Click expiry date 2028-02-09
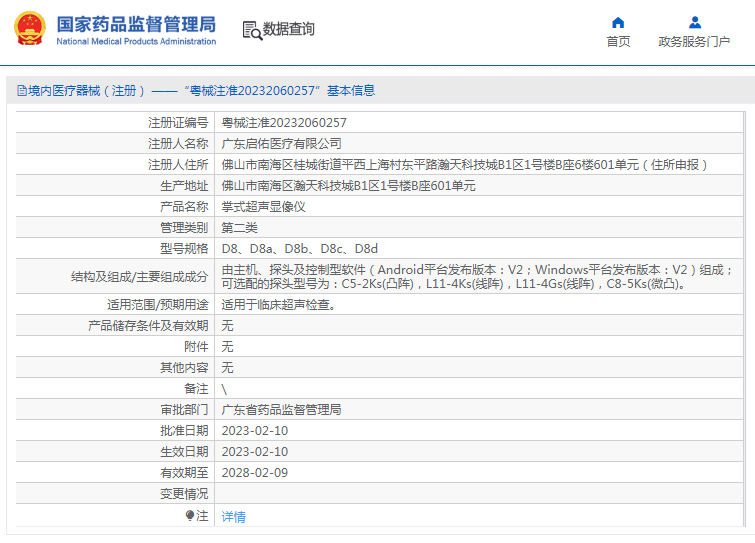This screenshot has width=755, height=543. [255, 473]
